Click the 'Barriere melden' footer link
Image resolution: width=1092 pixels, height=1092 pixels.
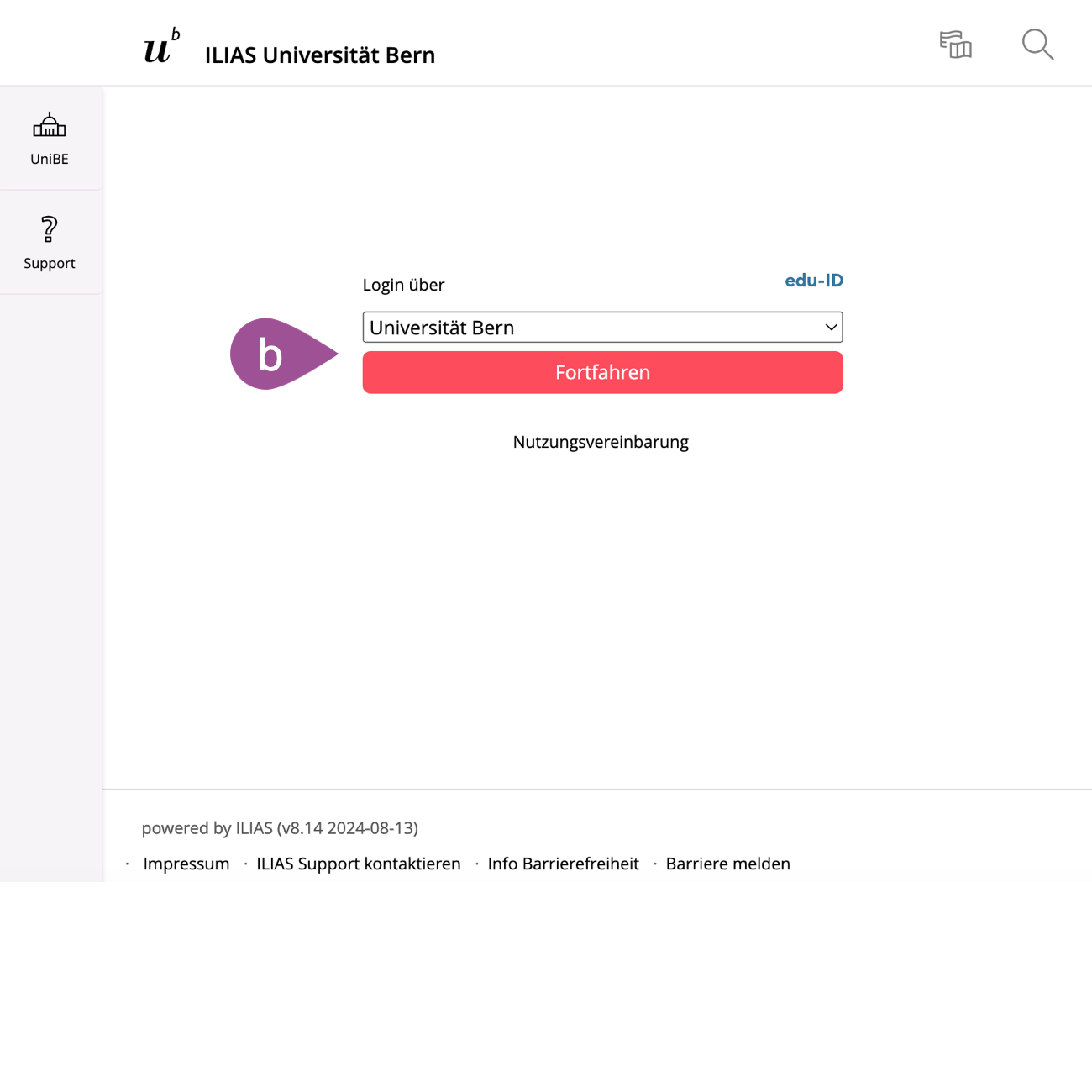[x=727, y=864]
